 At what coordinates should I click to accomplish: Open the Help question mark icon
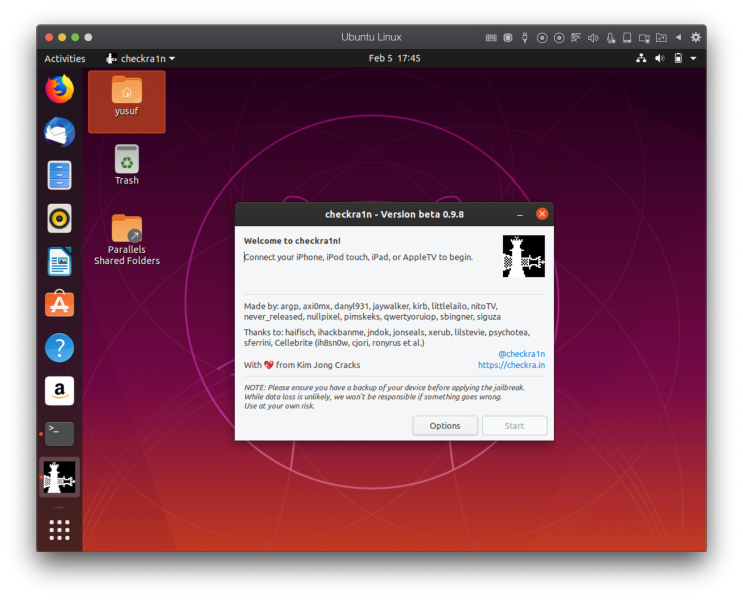point(59,348)
